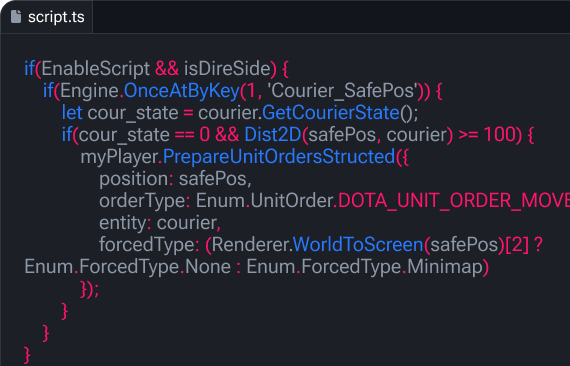This screenshot has width=570, height=366.
Task: Click the isDireSide identifier
Action: (227, 69)
